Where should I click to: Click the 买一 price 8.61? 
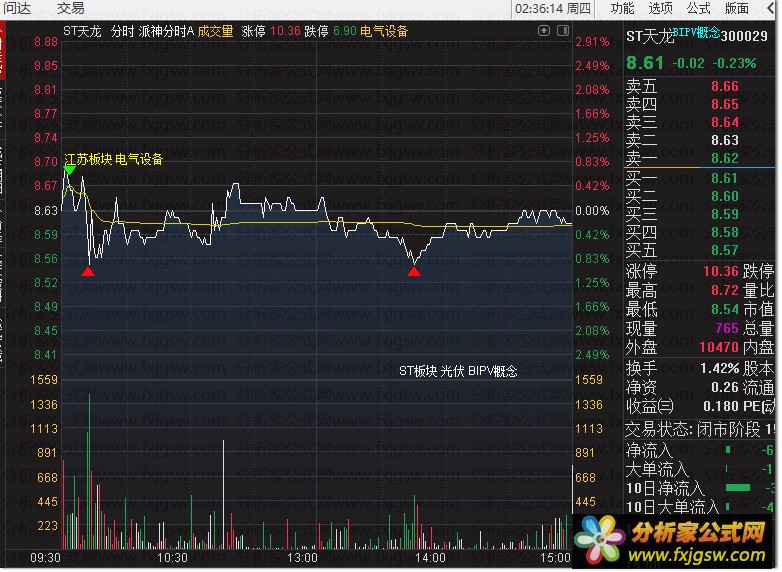pos(725,178)
